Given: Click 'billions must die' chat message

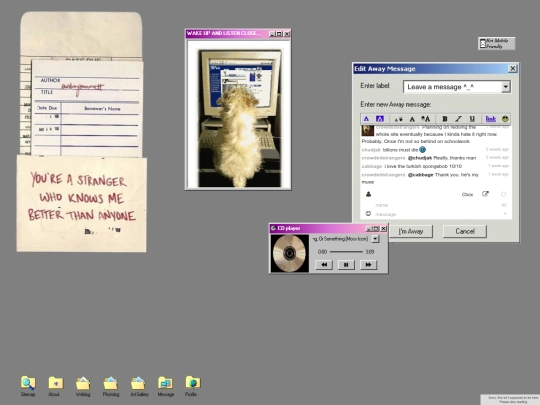Looking at the screenshot, I should pyautogui.click(x=400, y=150).
